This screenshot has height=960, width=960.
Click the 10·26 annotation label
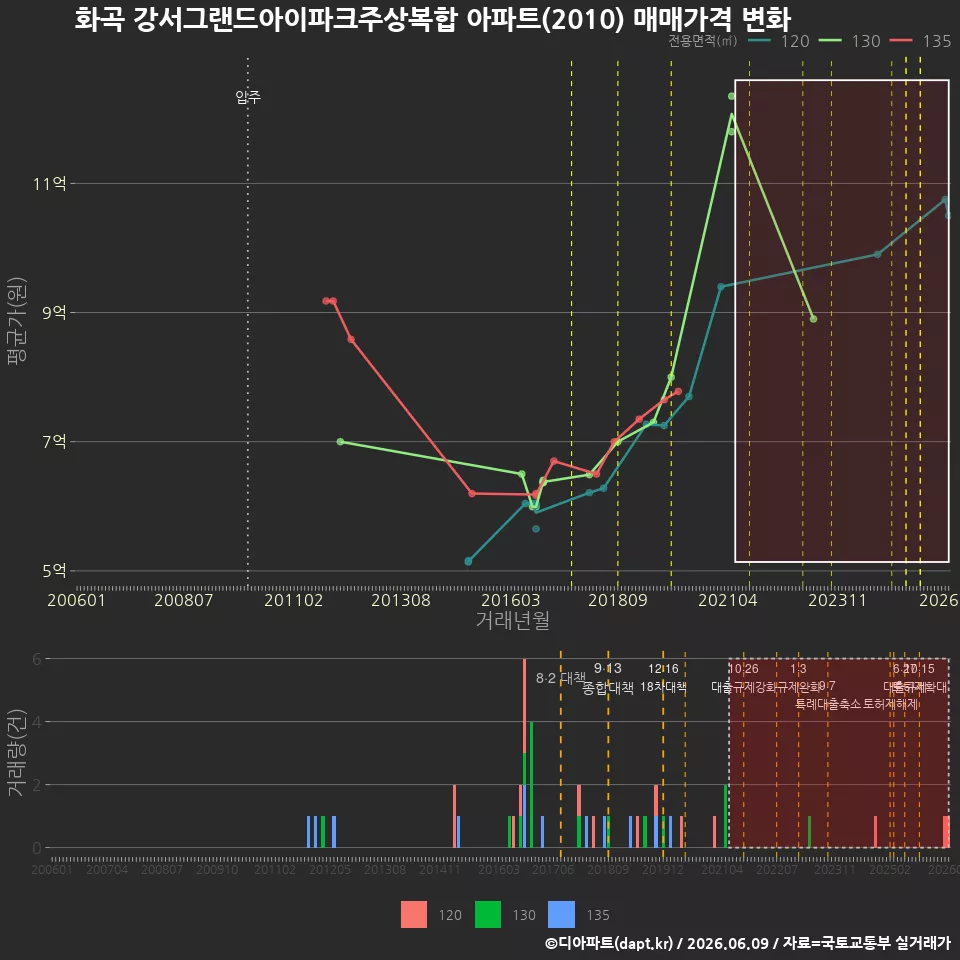tap(743, 669)
